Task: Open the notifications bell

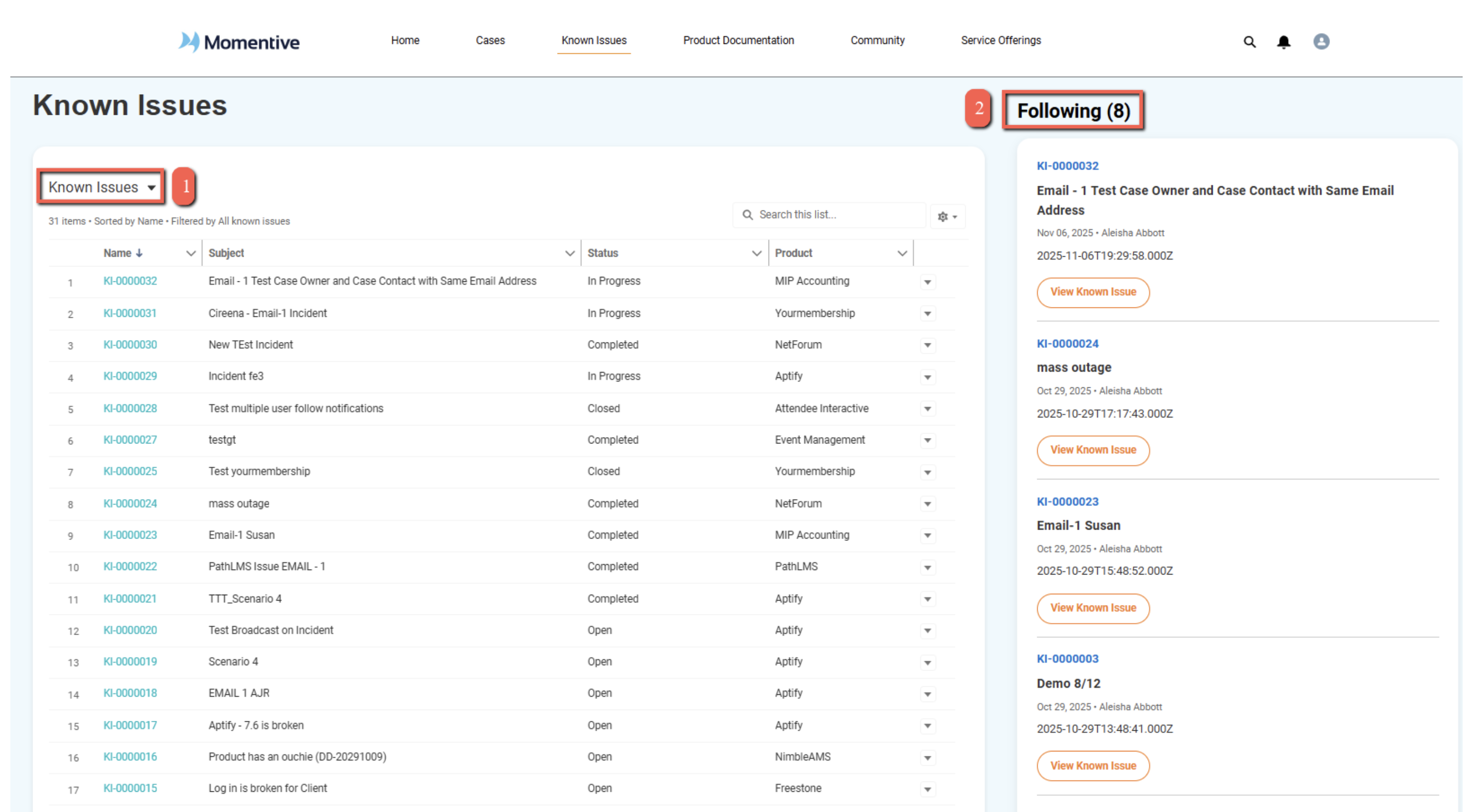Action: (x=1284, y=42)
